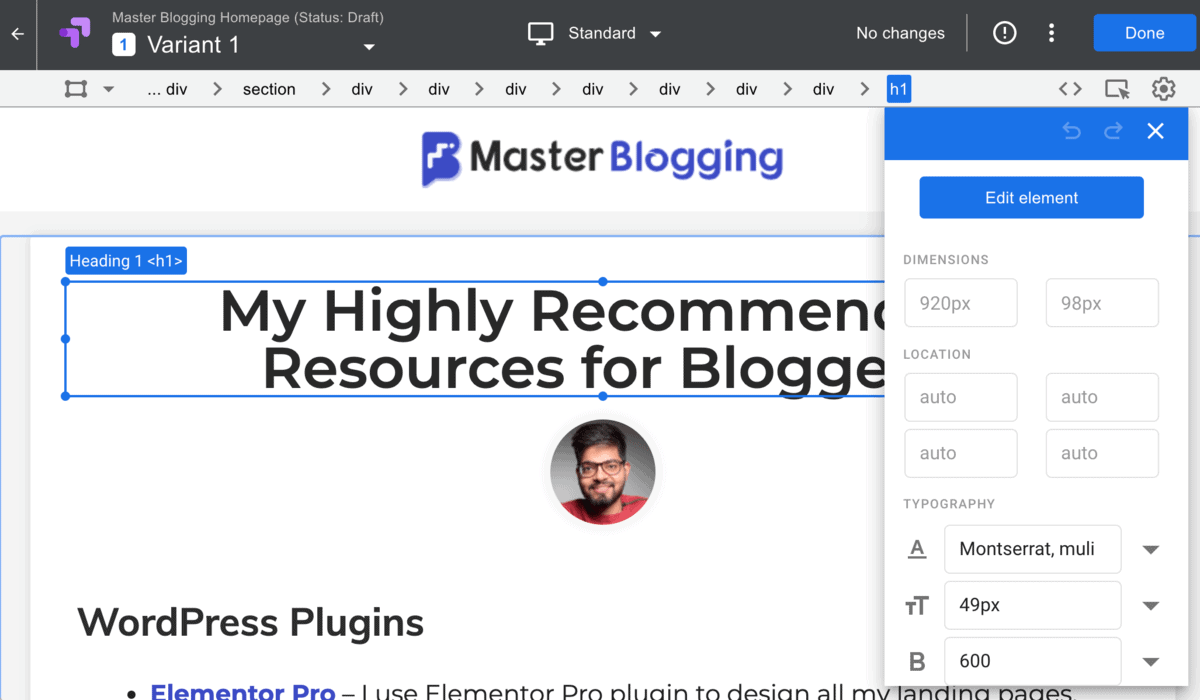1200x700 pixels.
Task: Click the redo arrow in editor panel
Action: [x=1113, y=131]
